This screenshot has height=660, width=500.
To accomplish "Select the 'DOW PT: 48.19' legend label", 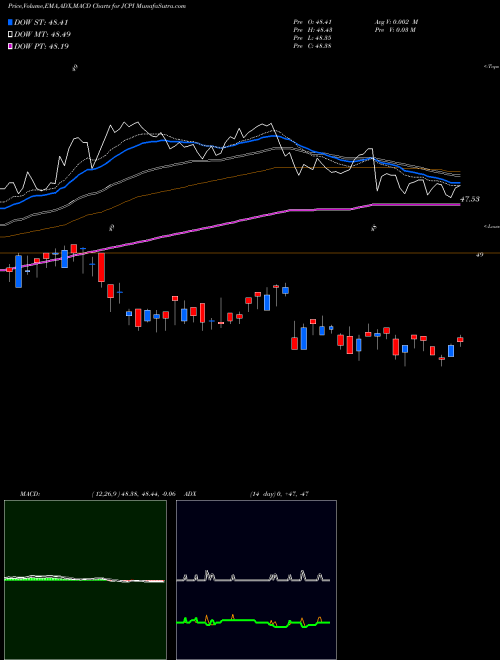I will coord(41,46).
